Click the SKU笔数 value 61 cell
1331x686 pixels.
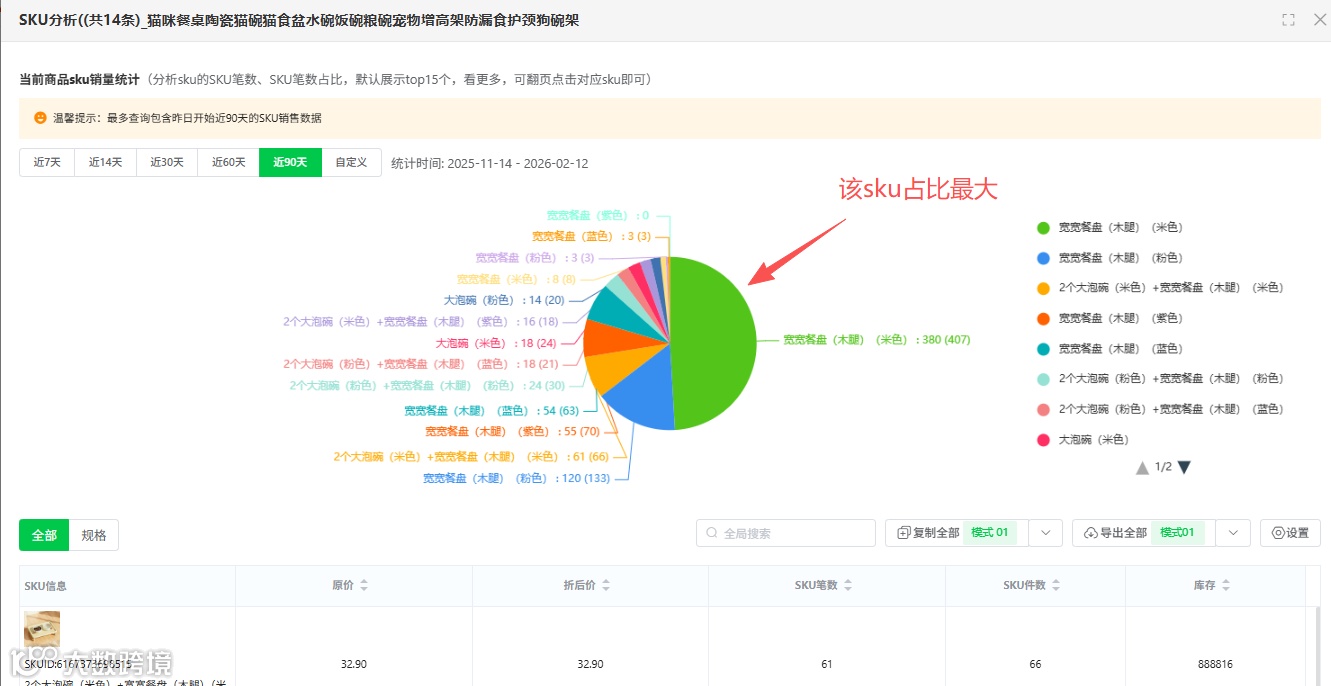pos(827,665)
